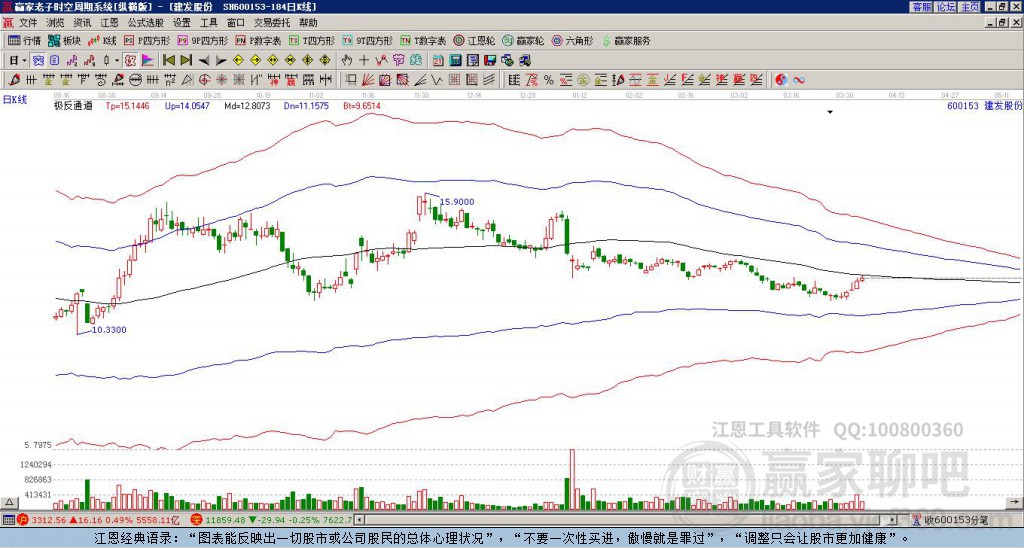1024x548 pixels.
Task: Click the red starburst tool
Action: pos(221,80)
